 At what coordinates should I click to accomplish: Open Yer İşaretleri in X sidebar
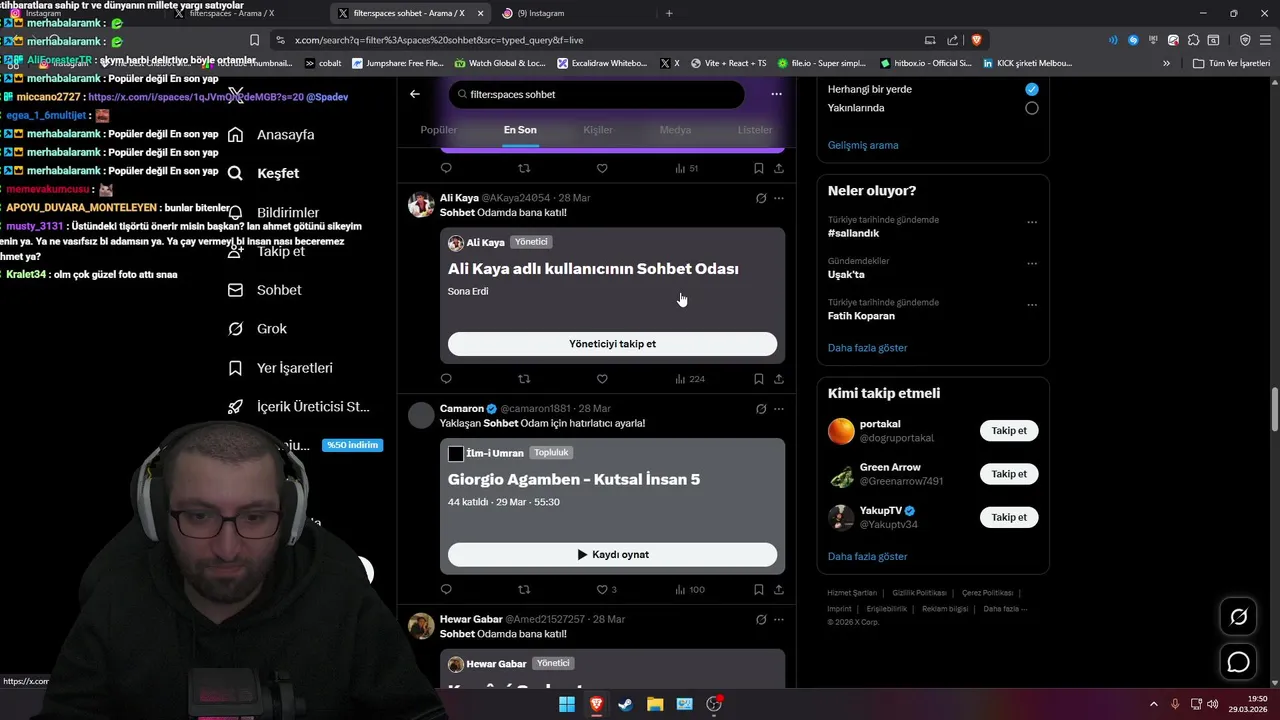[x=281, y=368]
